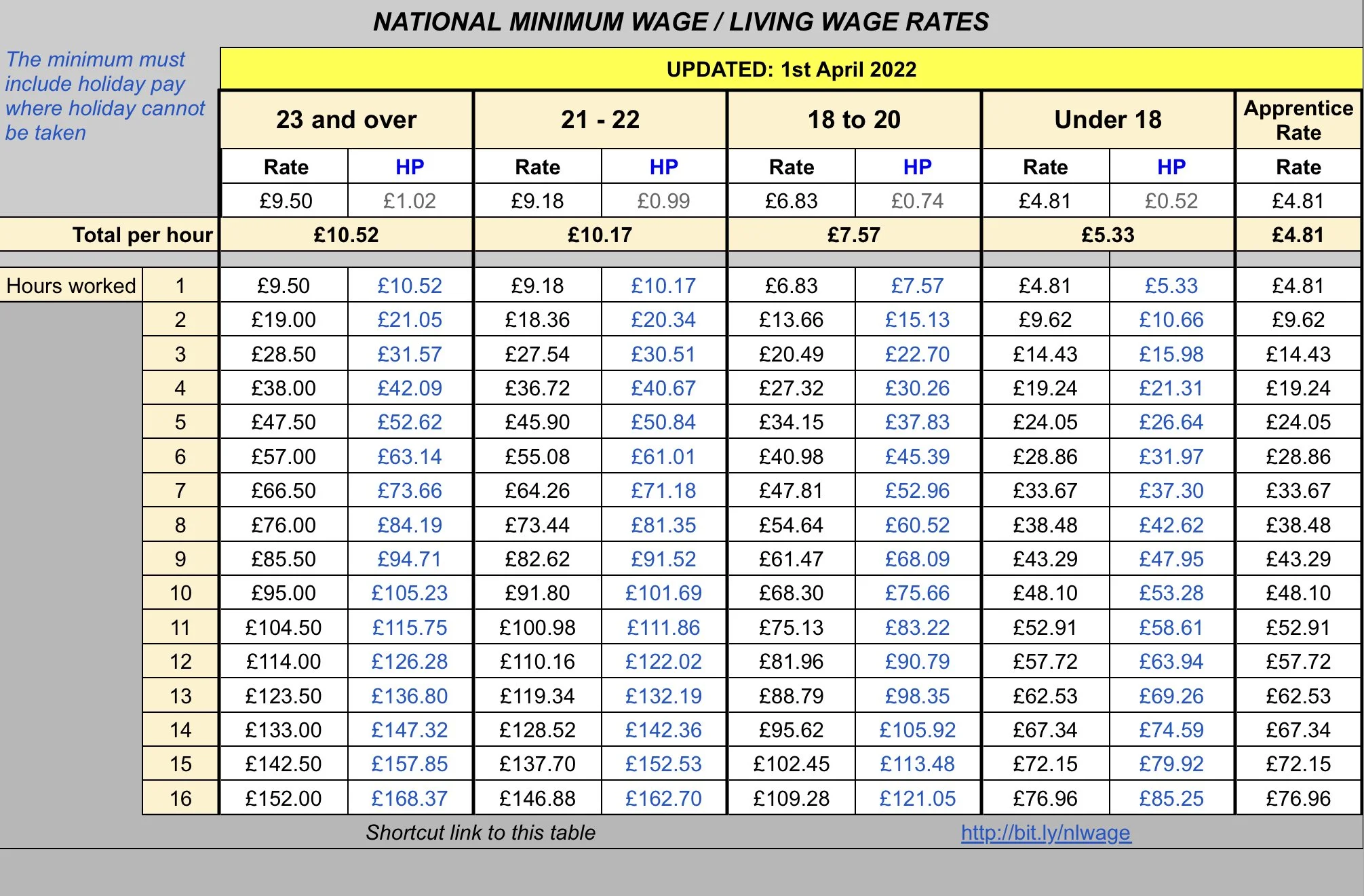The width and height of the screenshot is (1364, 896).
Task: Select the '21 - 22' age group header
Action: [x=600, y=120]
